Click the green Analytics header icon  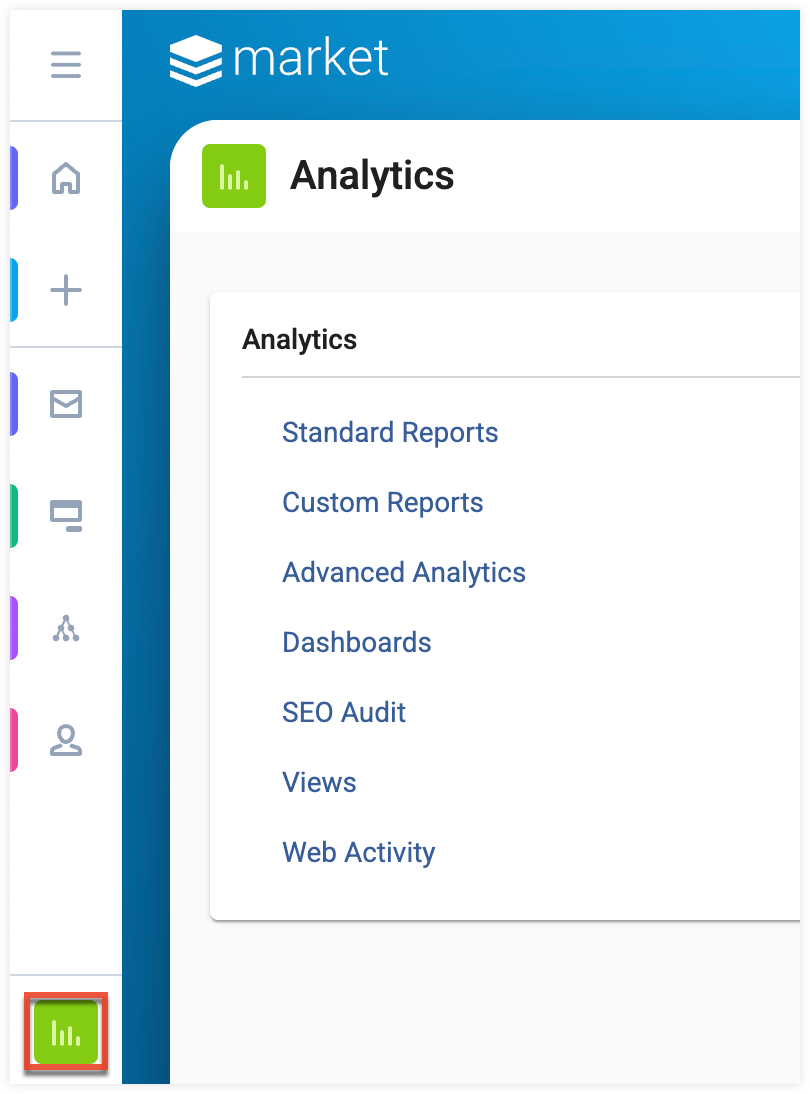click(x=233, y=176)
